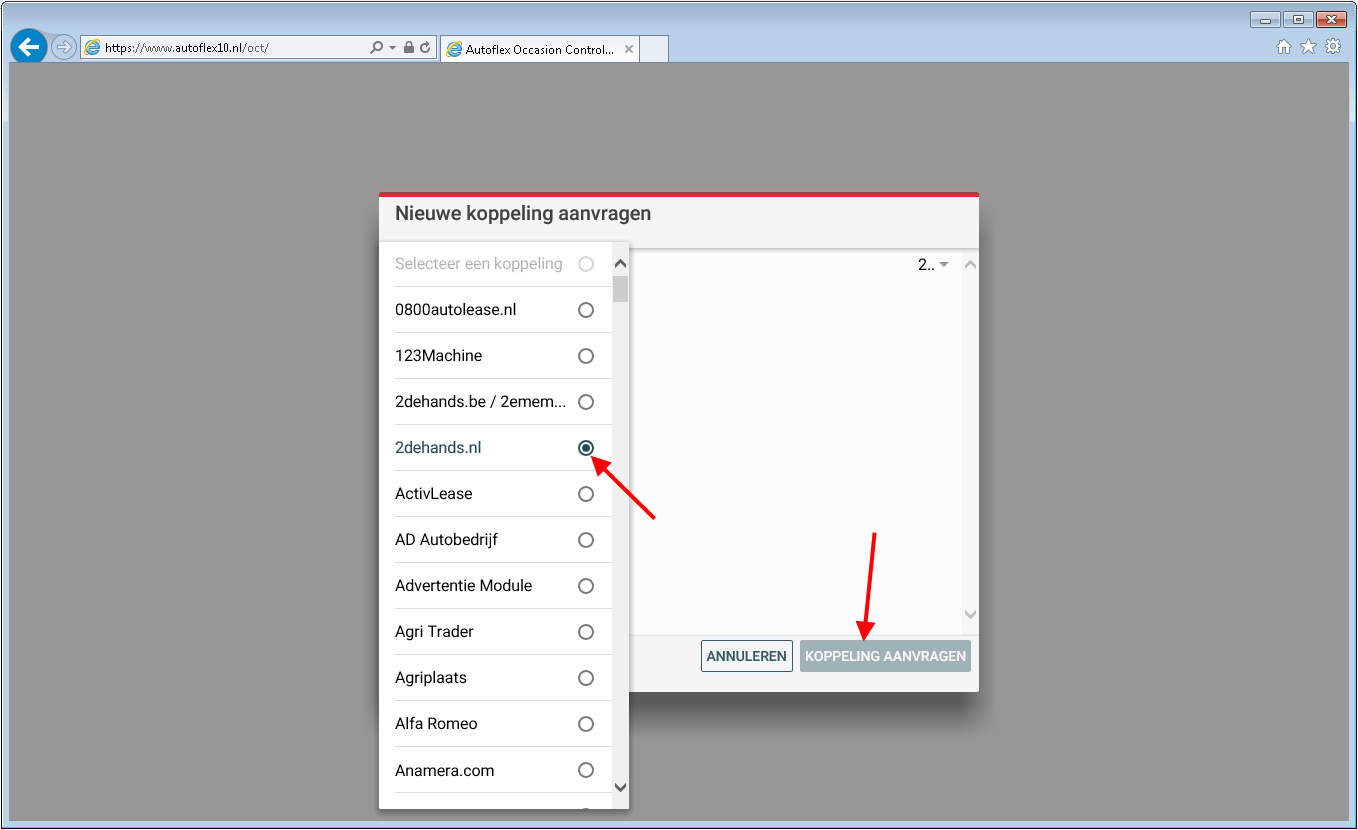Click the koppeling list scrollbar thumb
Viewport: 1358px width, 830px height.
coord(620,289)
